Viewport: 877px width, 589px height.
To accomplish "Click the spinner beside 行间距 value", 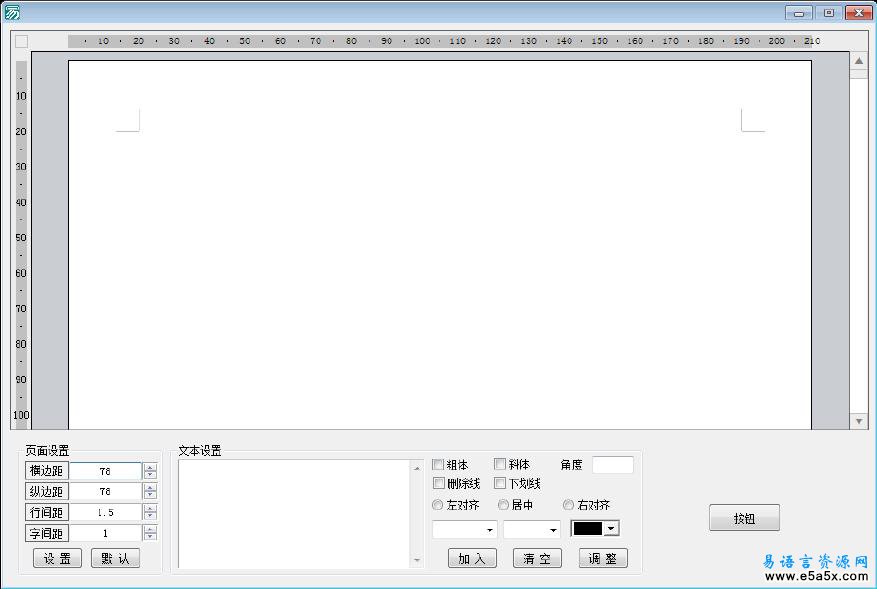I will tap(150, 512).
